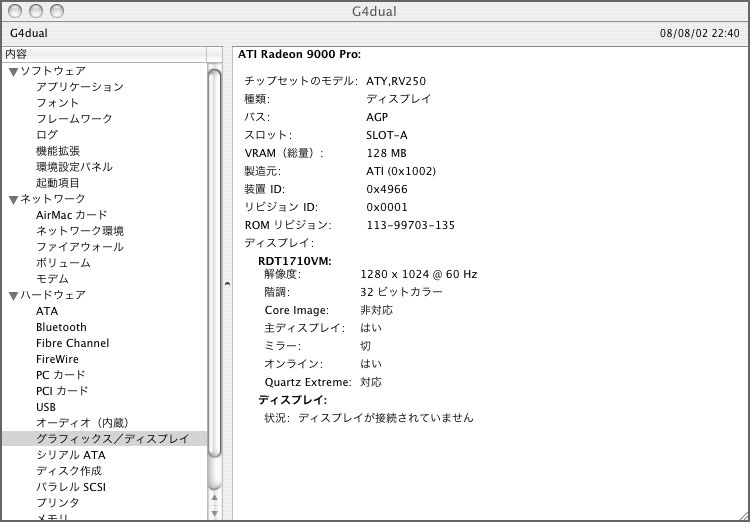Open USB hardware item

pos(45,407)
